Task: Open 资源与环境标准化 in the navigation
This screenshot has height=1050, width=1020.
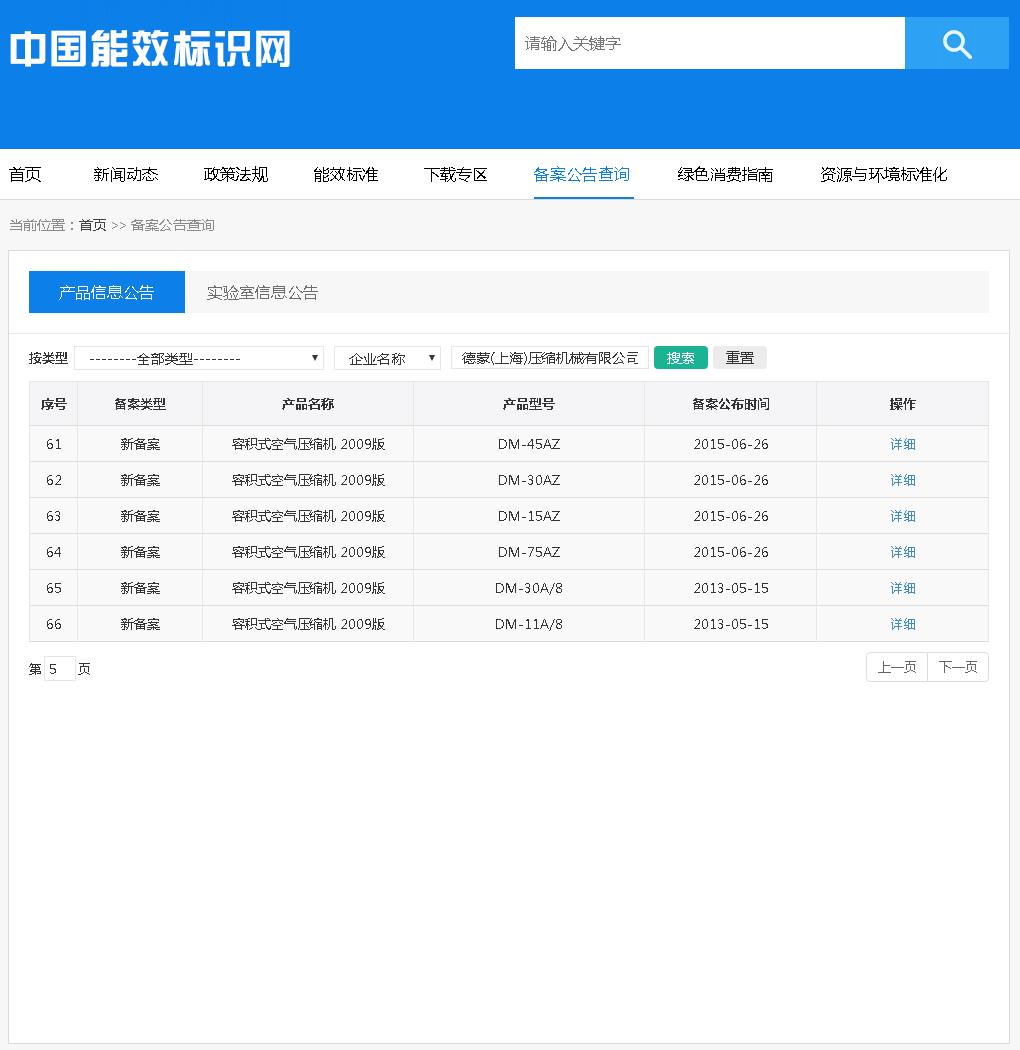Action: coord(884,175)
